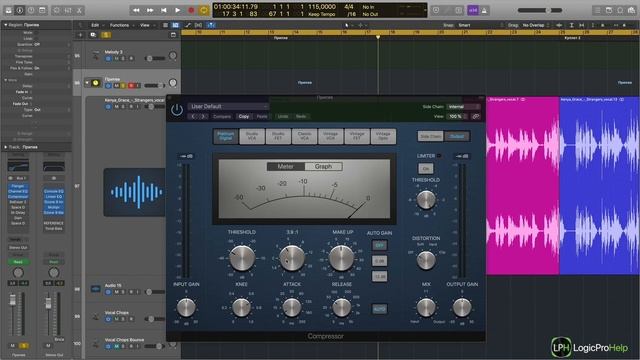Screen dimensions: 640x360
Task: Click Copy in the Compressor header
Action: (244, 117)
